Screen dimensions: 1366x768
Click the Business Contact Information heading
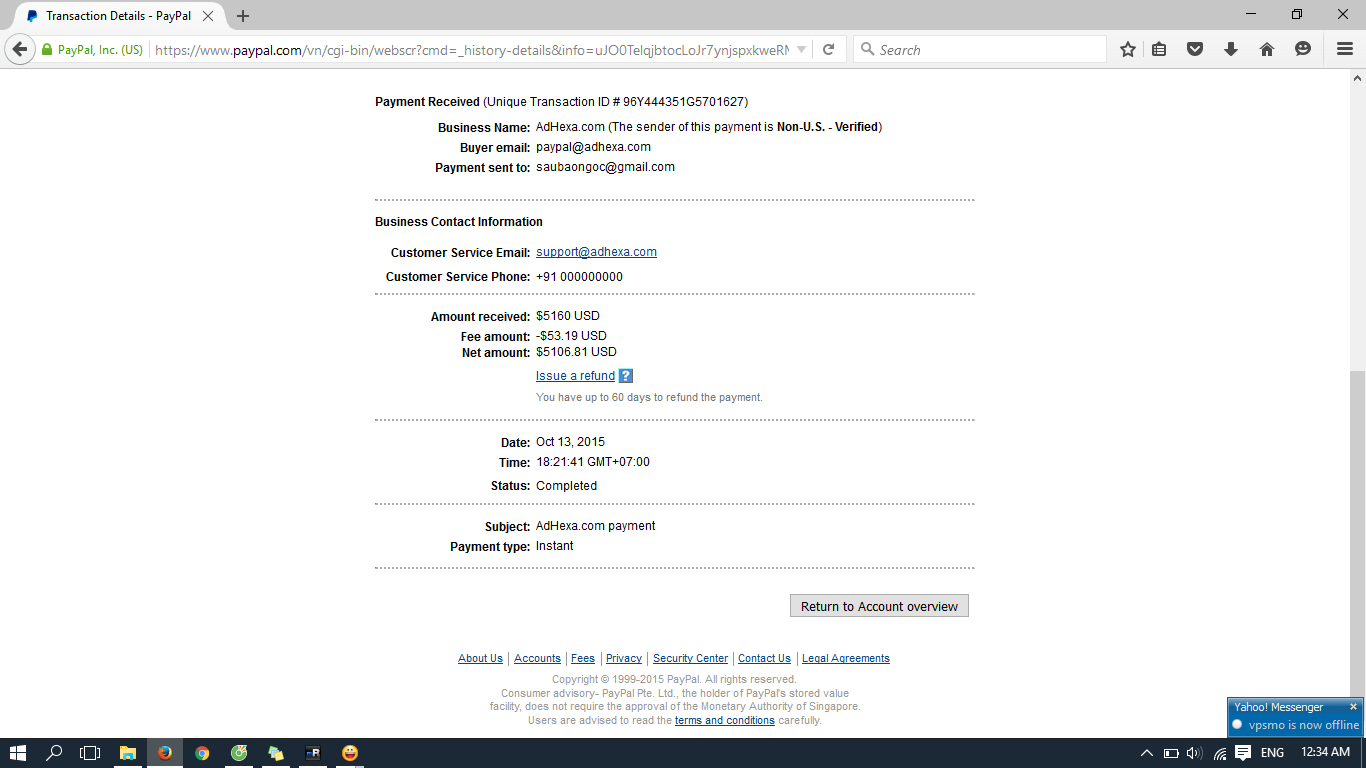pos(459,222)
